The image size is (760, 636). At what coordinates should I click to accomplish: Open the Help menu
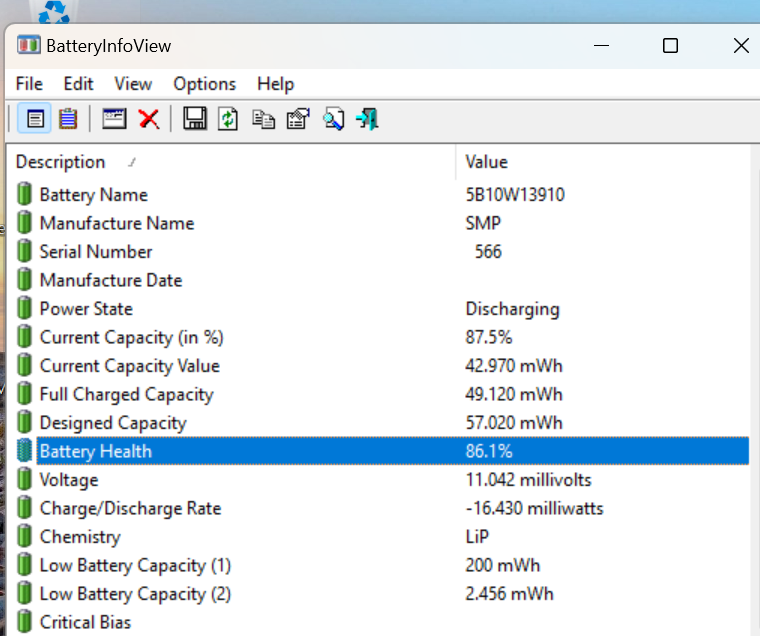click(x=275, y=84)
